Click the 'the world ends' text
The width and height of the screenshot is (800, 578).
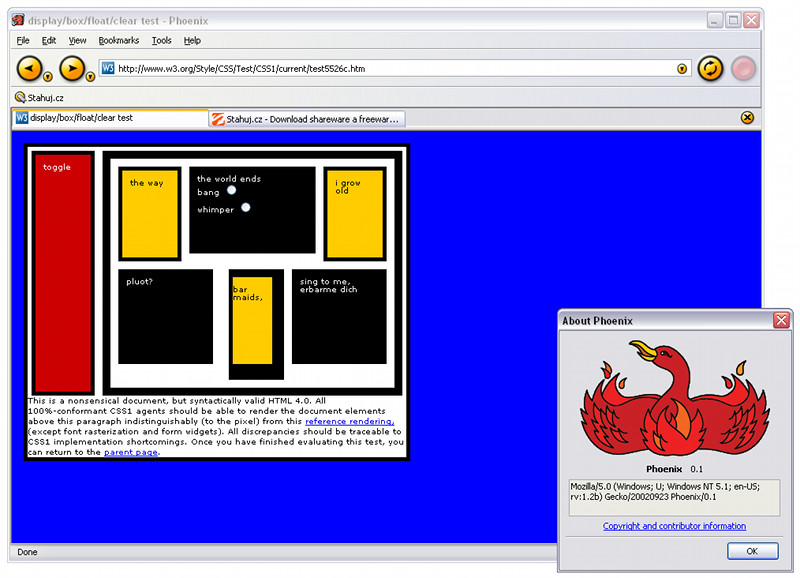coord(229,179)
